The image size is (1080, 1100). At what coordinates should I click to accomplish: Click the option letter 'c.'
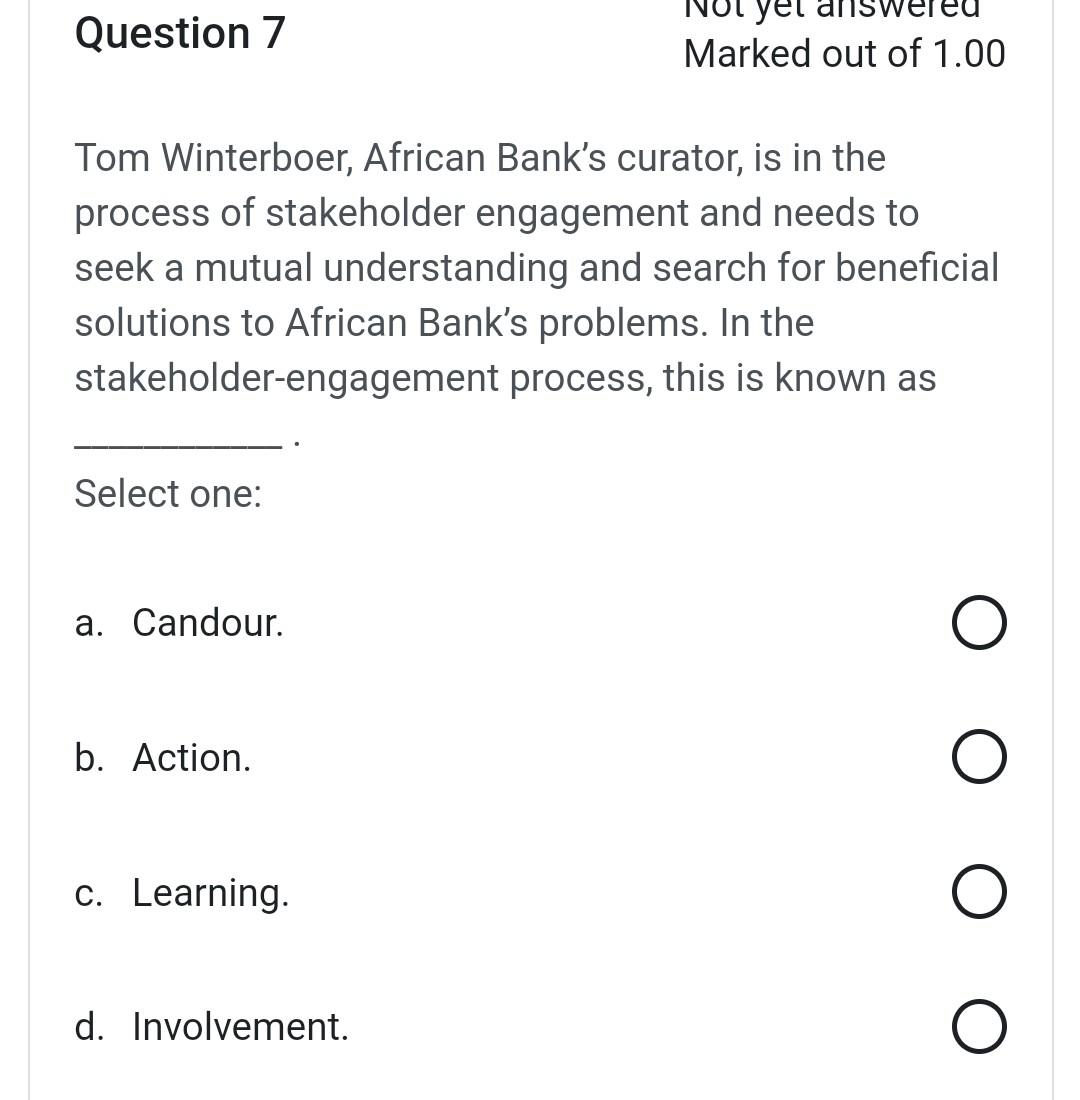(x=88, y=893)
